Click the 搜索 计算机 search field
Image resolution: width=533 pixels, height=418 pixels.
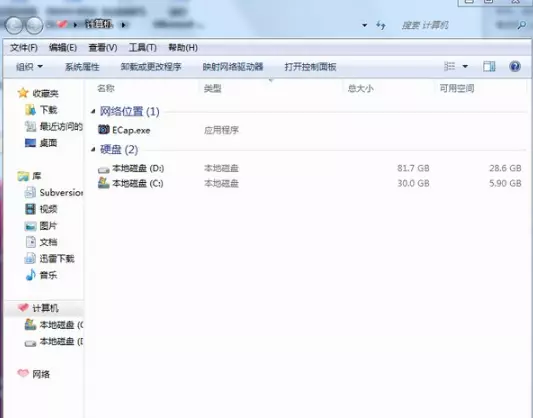pos(455,25)
